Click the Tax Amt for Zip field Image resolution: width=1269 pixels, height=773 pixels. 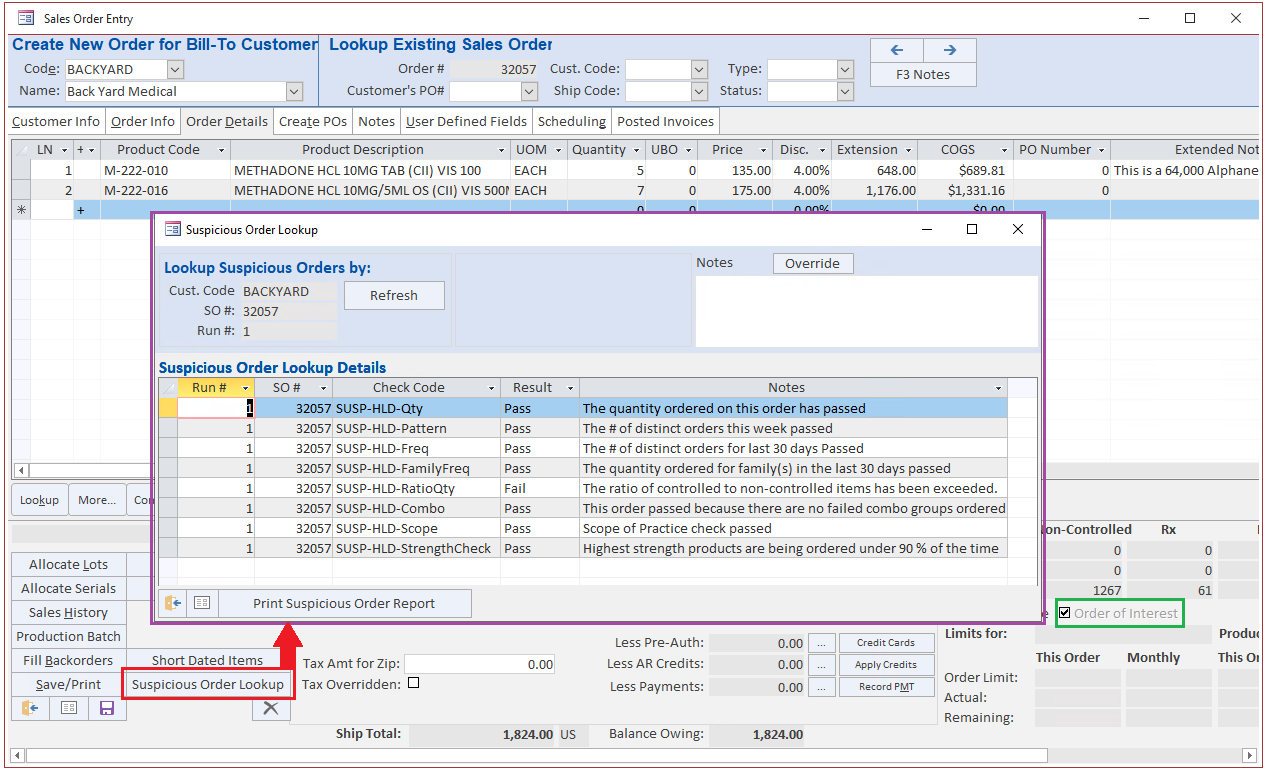tap(479, 664)
